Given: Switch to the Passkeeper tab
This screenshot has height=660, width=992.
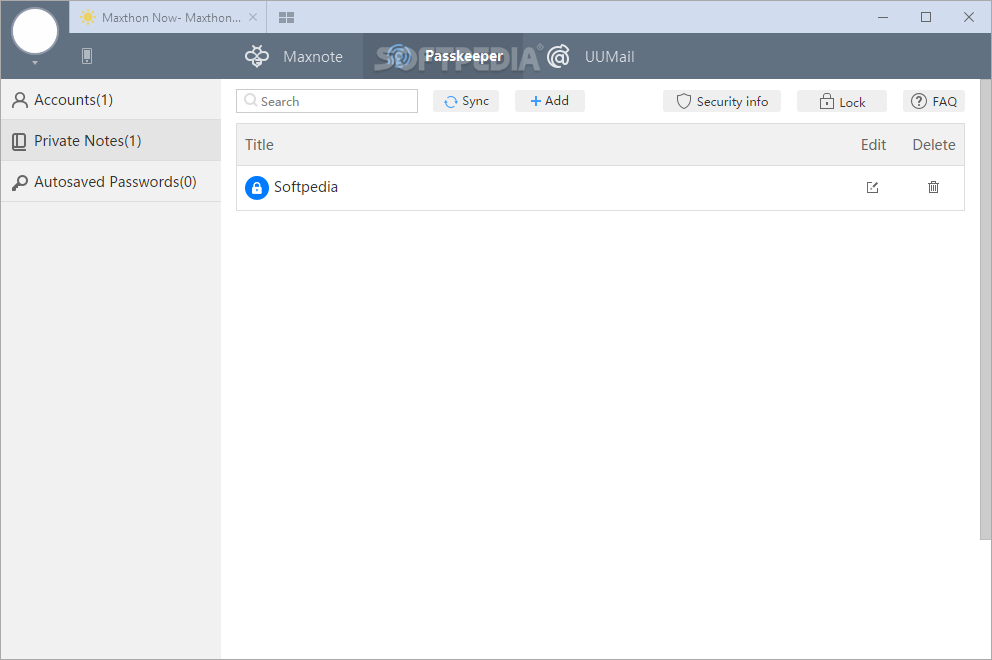Looking at the screenshot, I should click(443, 56).
